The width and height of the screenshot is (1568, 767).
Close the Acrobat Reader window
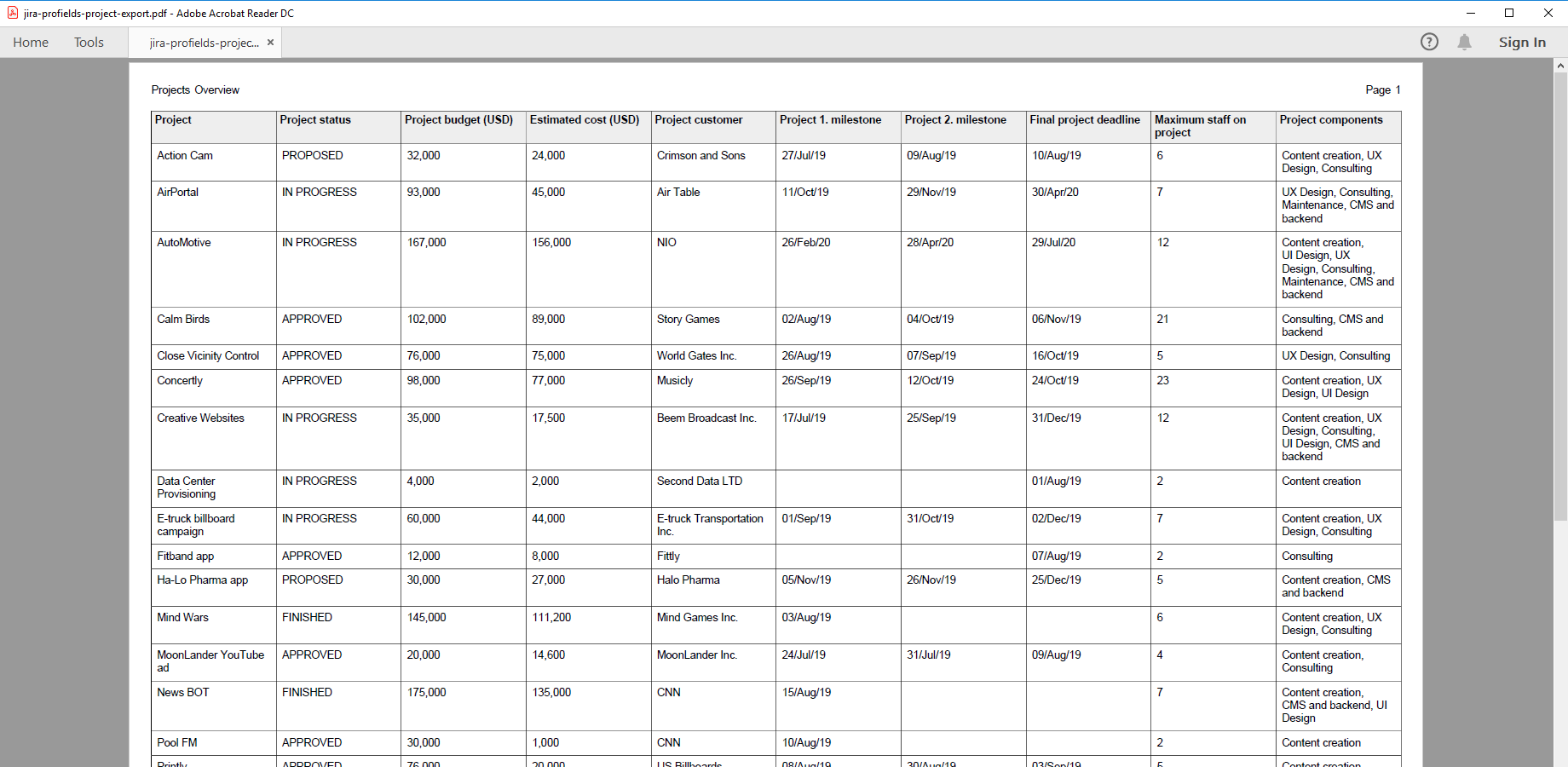tap(1548, 13)
